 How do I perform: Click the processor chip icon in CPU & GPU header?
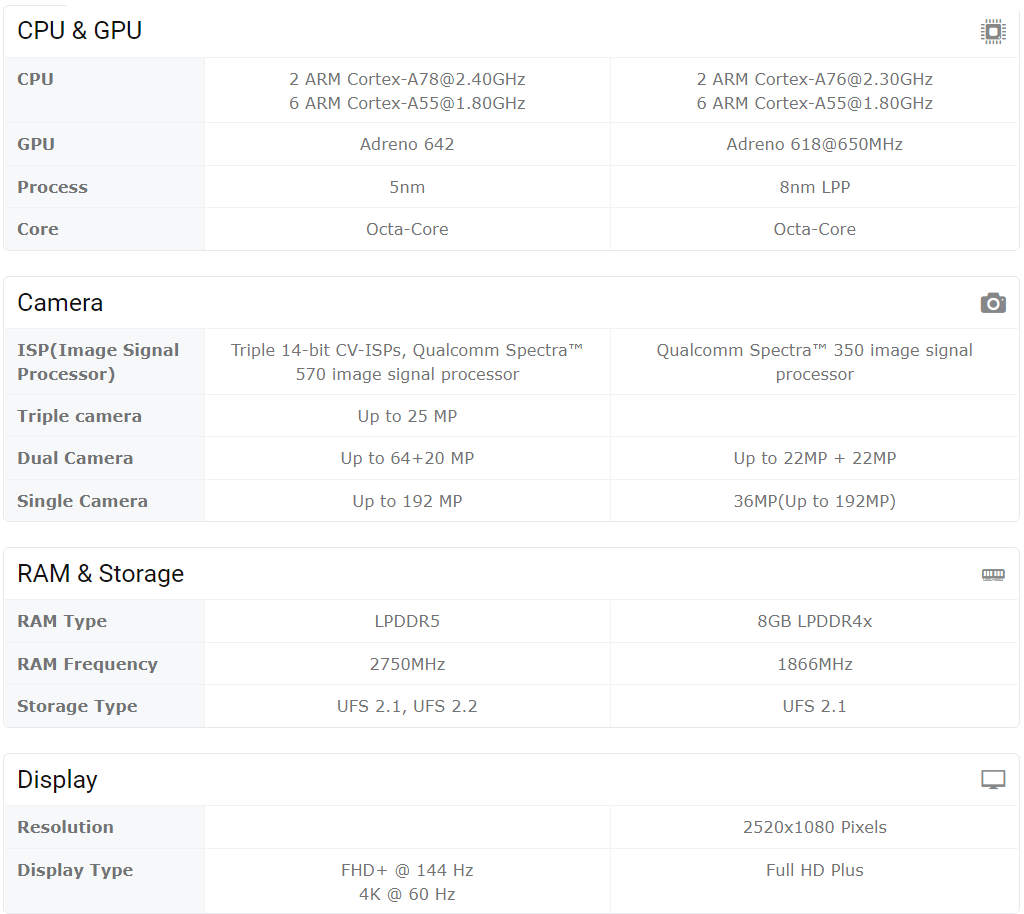993,31
